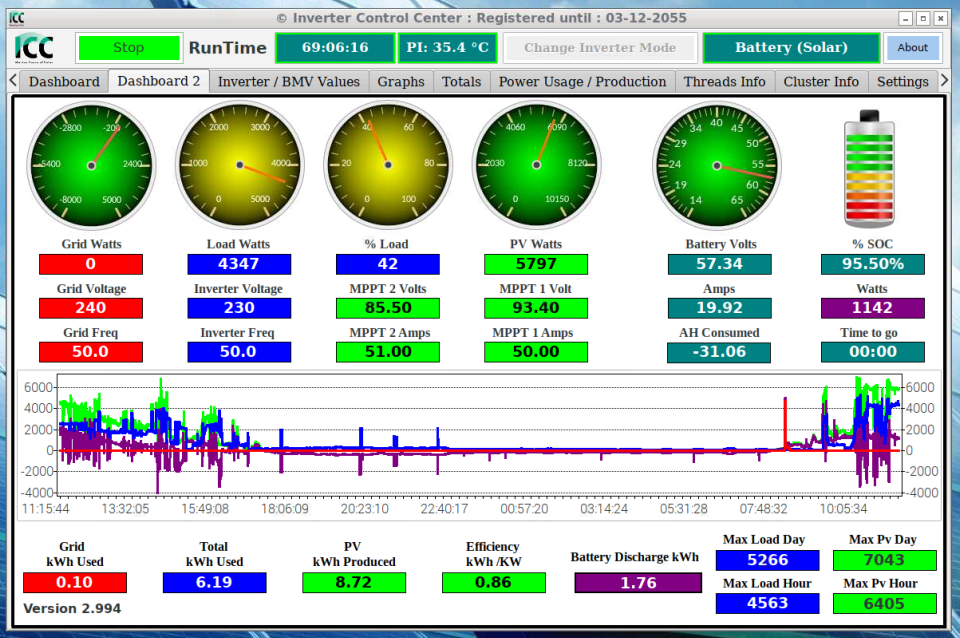Click the % Load gauge dial

click(388, 165)
